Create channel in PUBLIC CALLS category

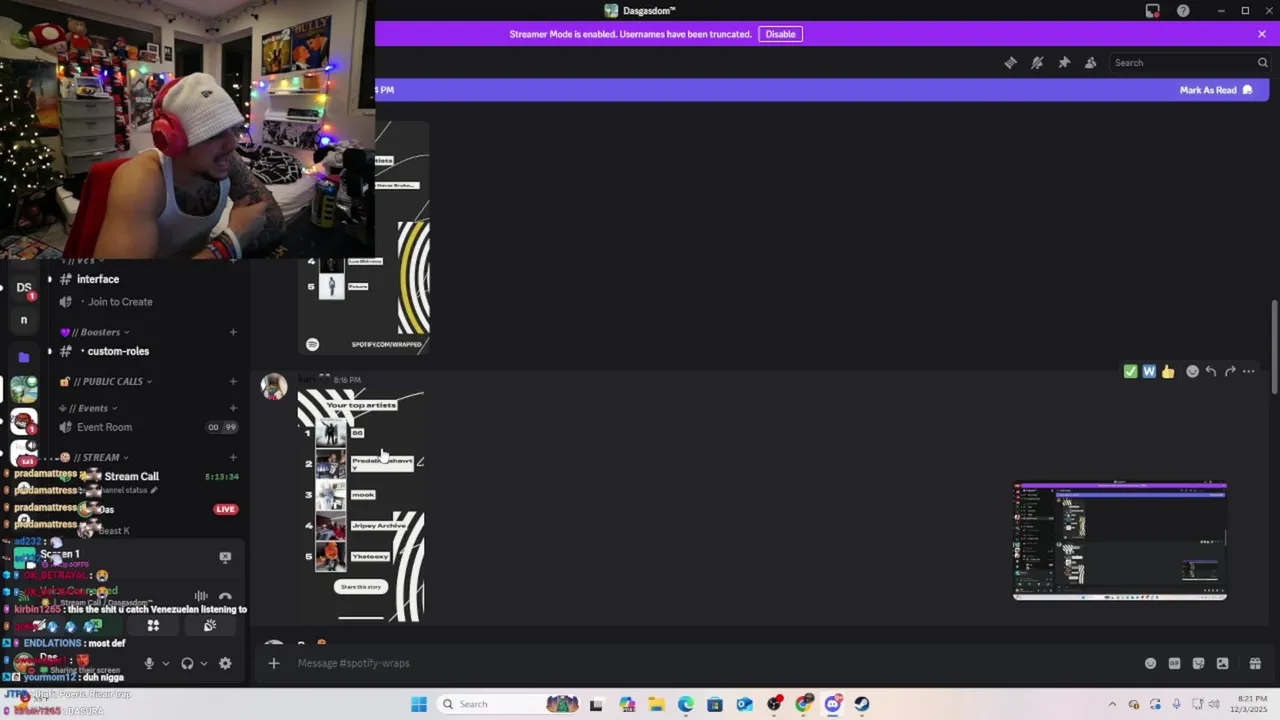(233, 381)
